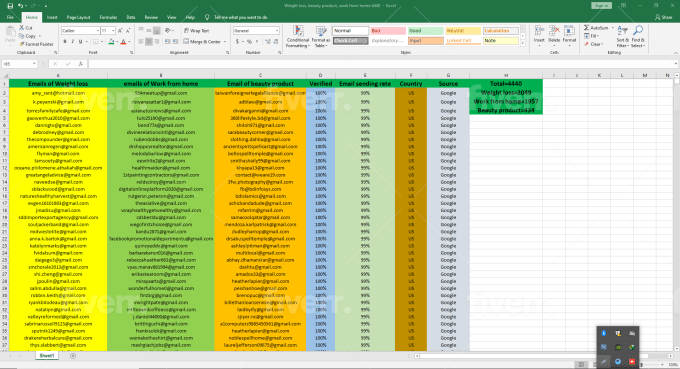
Task: Apply the Good cell style
Action: coord(425,31)
